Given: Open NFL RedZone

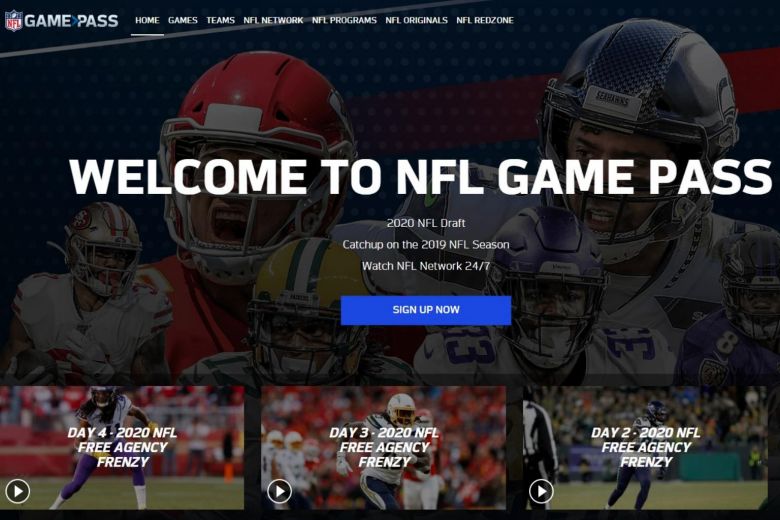Looking at the screenshot, I should click(485, 20).
